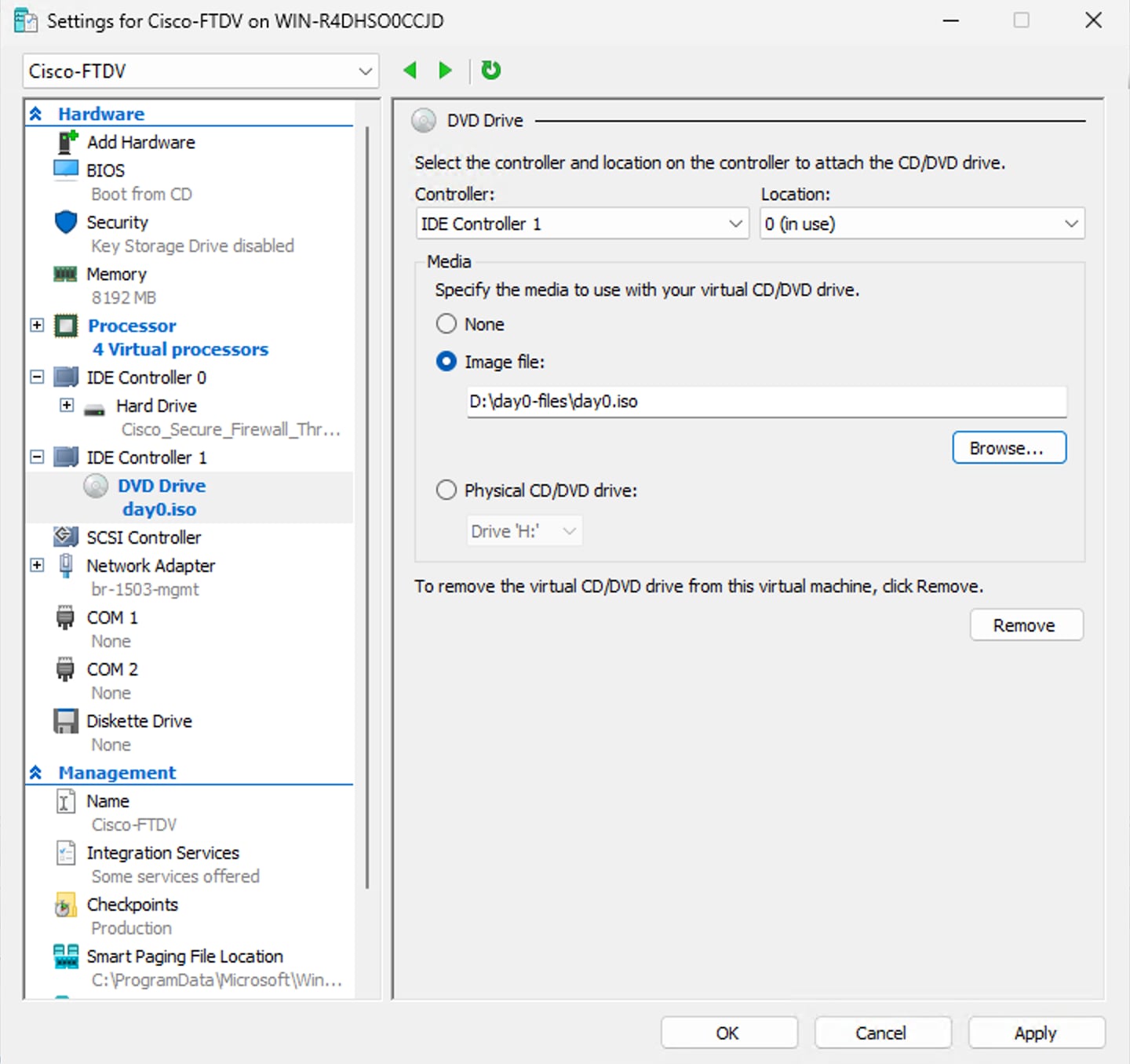The image size is (1130, 1064).
Task: Select the Name item under Management
Action: pos(108,801)
